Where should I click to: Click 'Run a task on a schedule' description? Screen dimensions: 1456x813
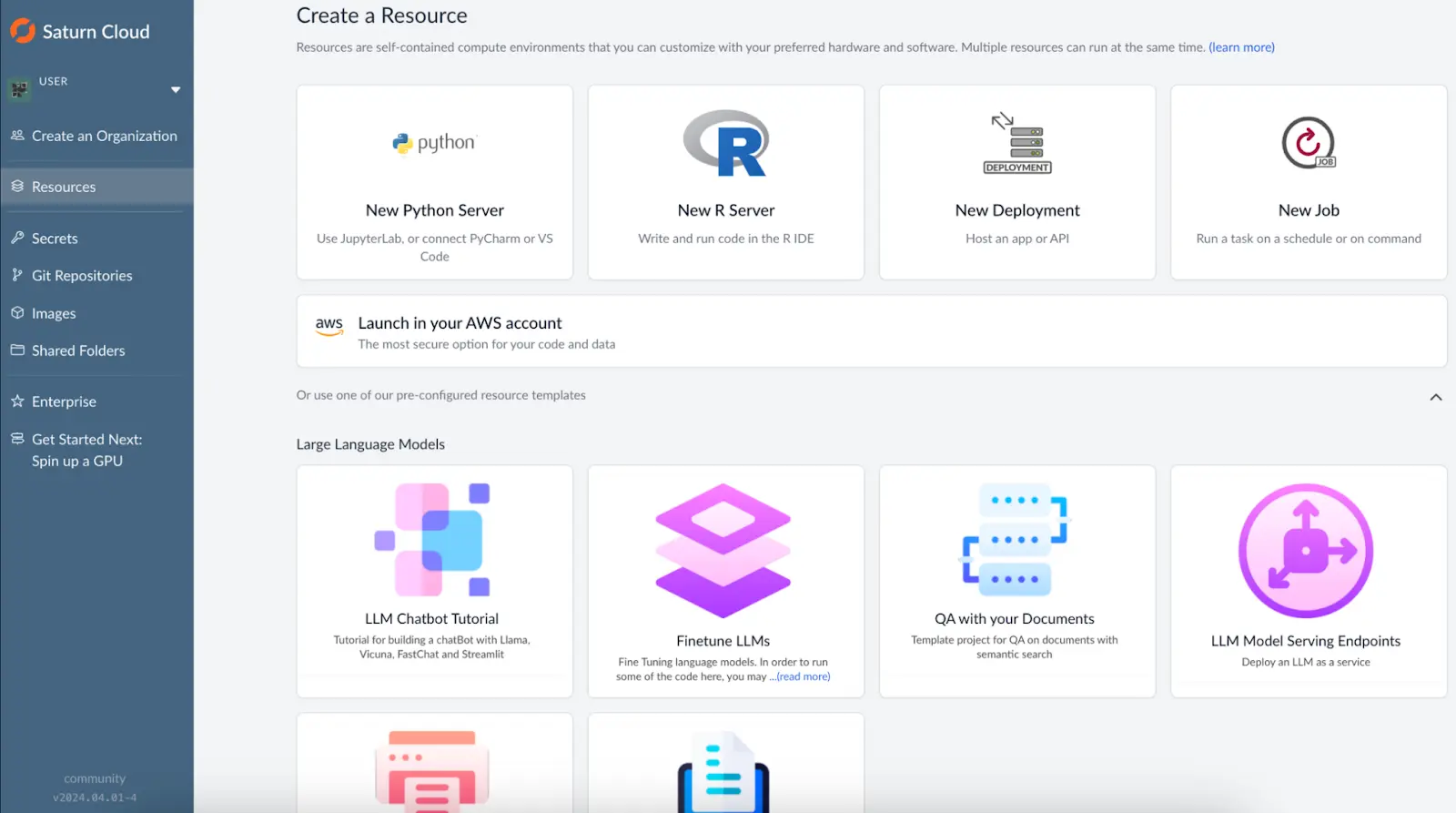[x=1309, y=239]
